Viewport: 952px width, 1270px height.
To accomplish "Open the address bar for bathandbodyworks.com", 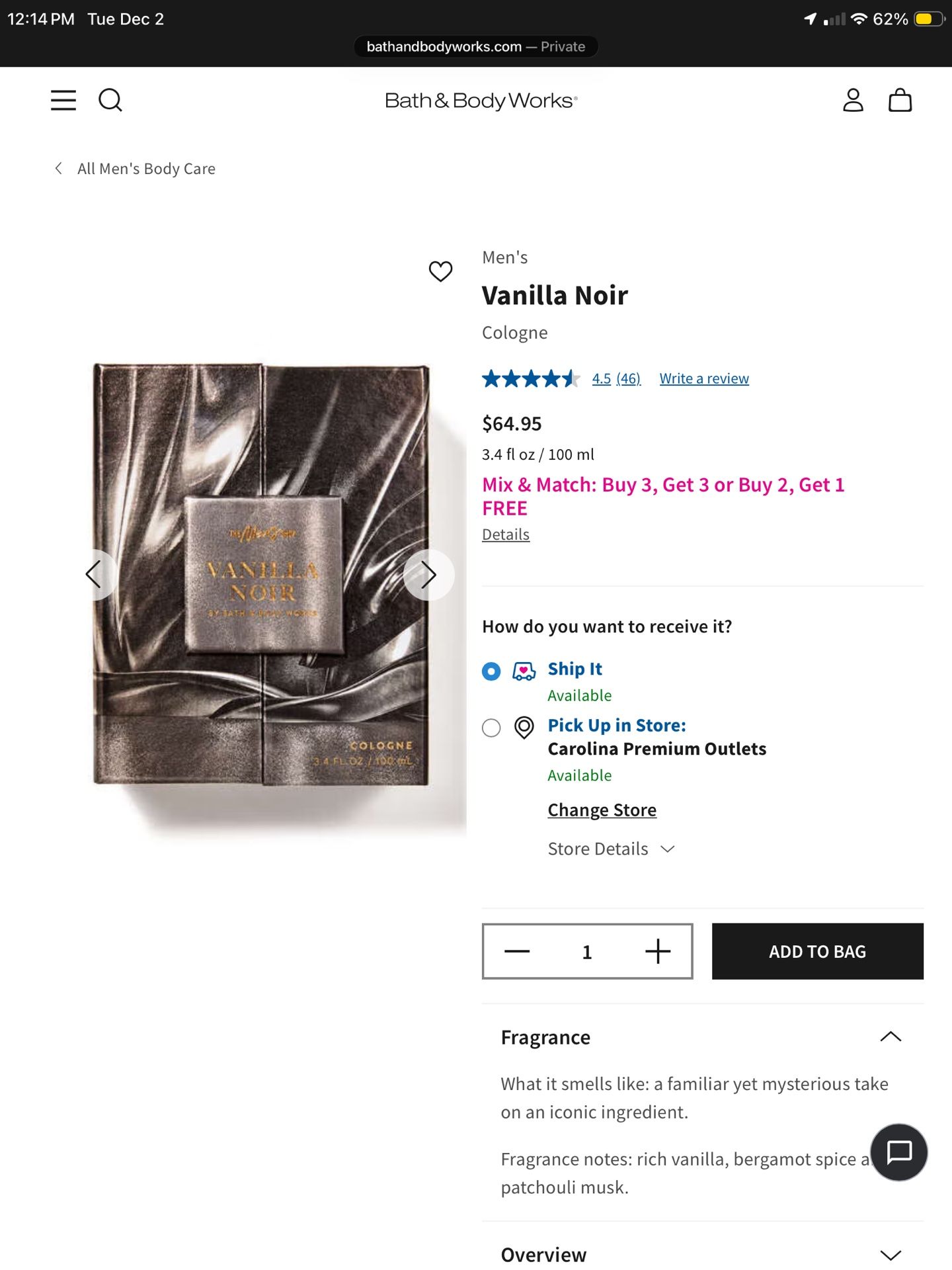I will coord(475,46).
